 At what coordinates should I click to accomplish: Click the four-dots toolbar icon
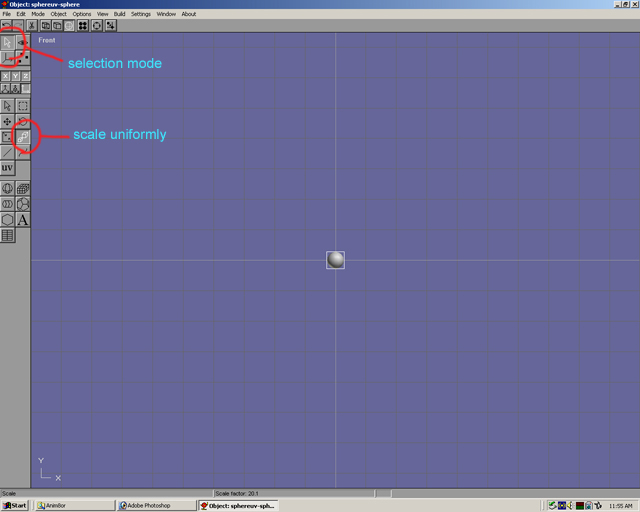point(83,26)
